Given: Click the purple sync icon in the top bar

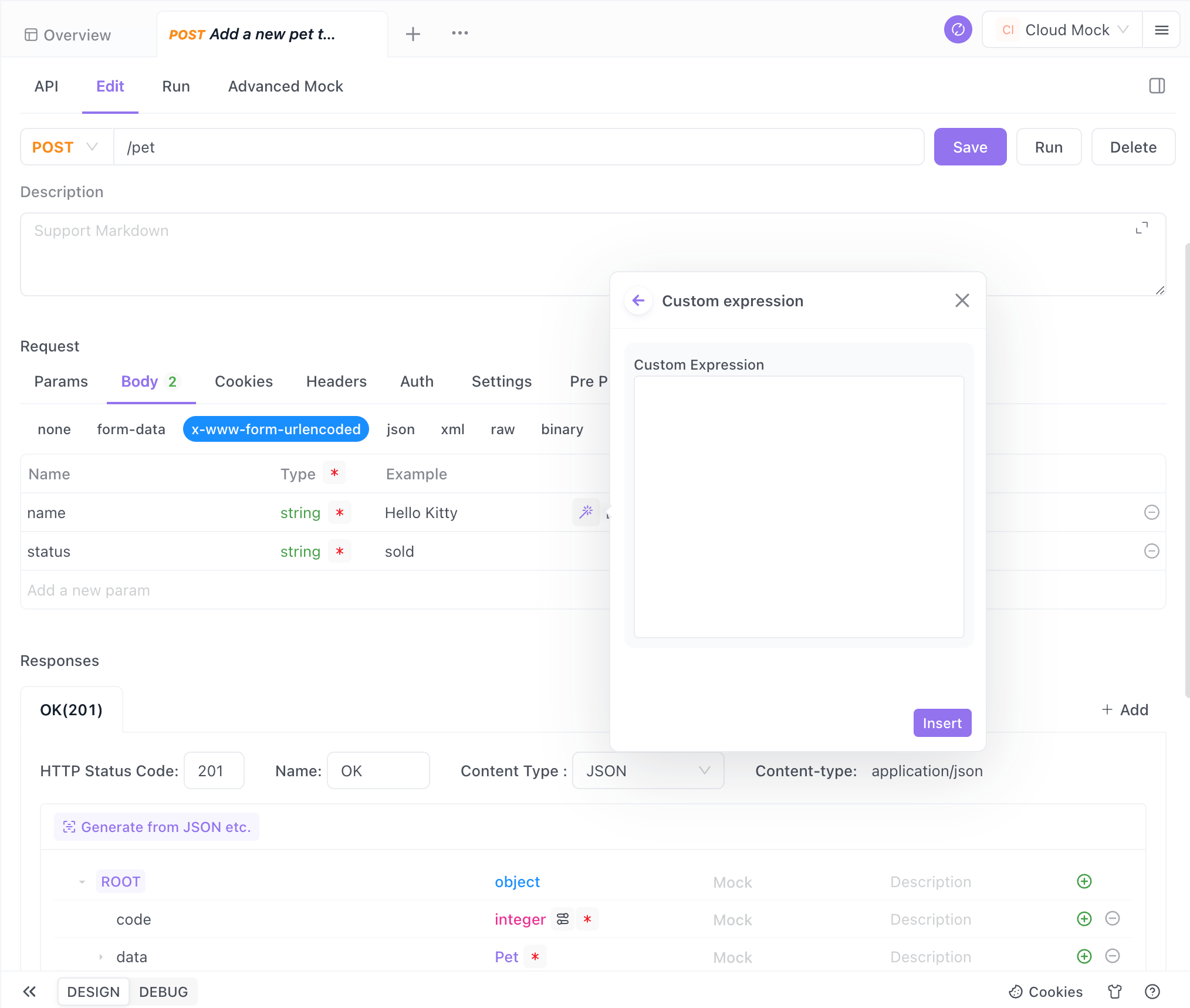Looking at the screenshot, I should [958, 30].
